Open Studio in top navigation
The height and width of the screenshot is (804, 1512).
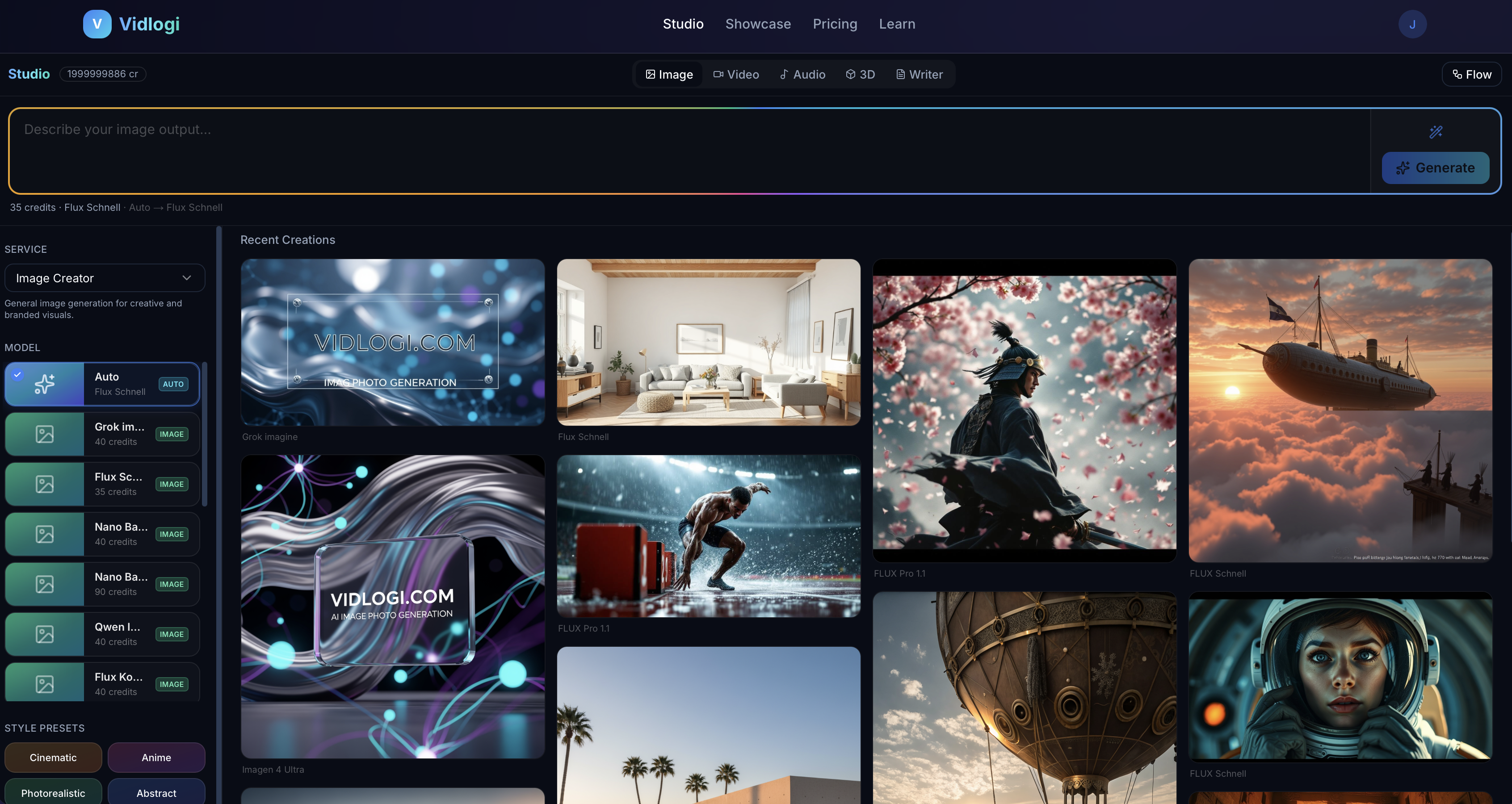tap(683, 24)
